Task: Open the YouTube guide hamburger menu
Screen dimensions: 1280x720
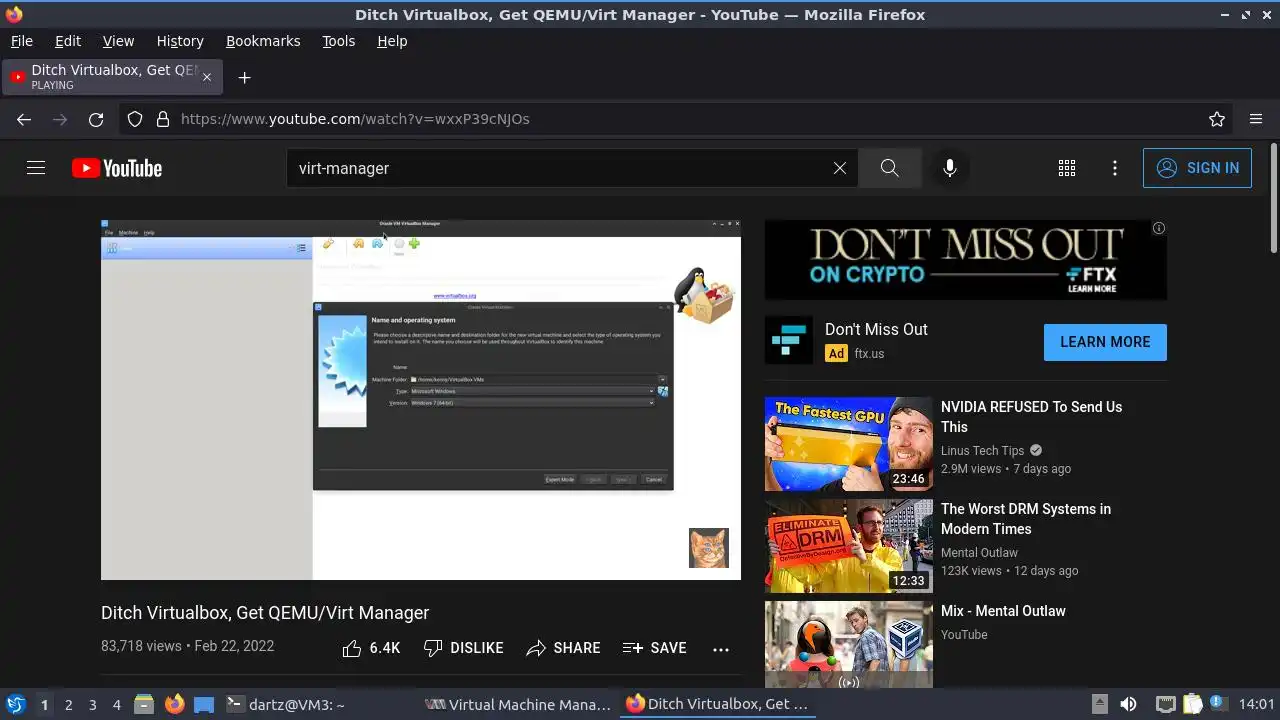Action: [x=36, y=168]
